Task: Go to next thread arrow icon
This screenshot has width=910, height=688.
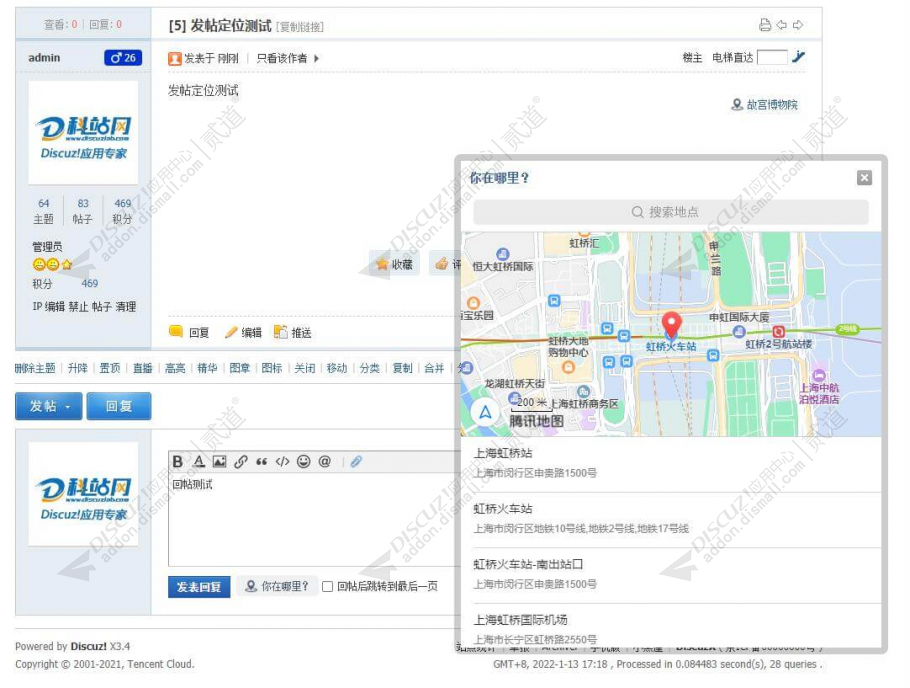Action: click(x=798, y=25)
